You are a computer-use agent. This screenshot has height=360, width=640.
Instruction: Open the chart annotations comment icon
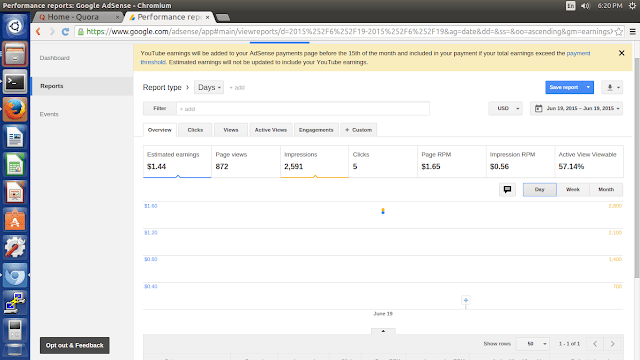[507, 189]
